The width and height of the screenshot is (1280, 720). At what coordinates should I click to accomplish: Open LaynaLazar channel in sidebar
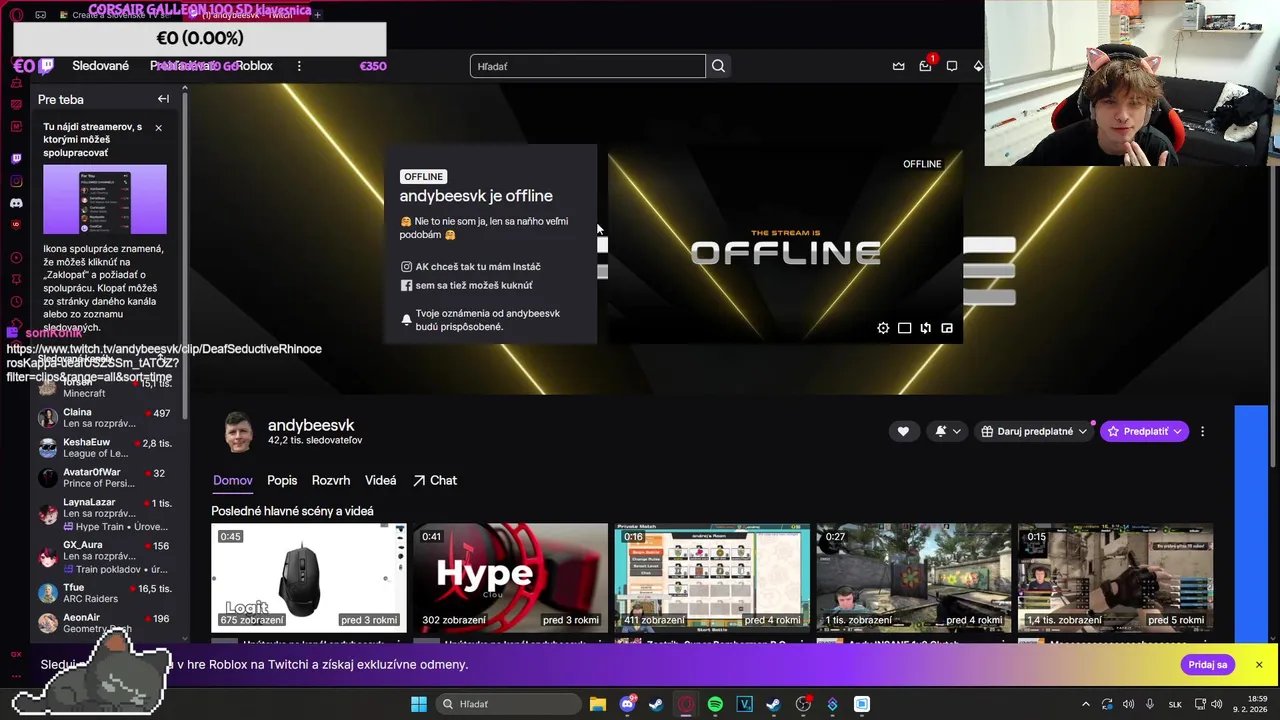pyautogui.click(x=105, y=514)
